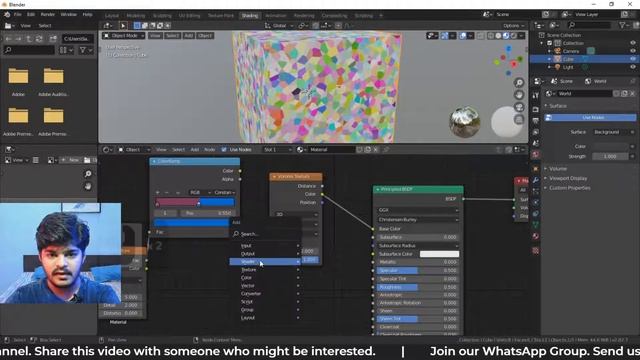
Task: Open the Slot 1 dropdown
Action: pyautogui.click(x=277, y=149)
